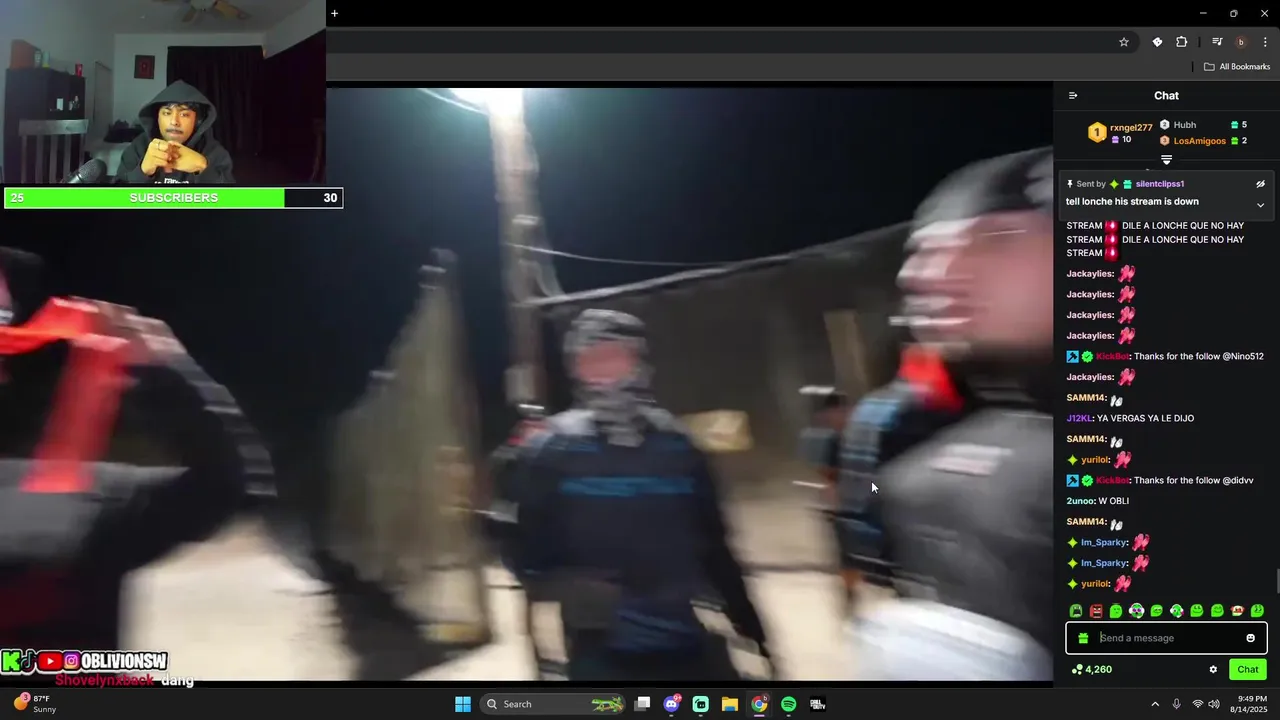The image size is (1280, 720).
Task: Open a new browser tab with plus
Action: coord(334,13)
